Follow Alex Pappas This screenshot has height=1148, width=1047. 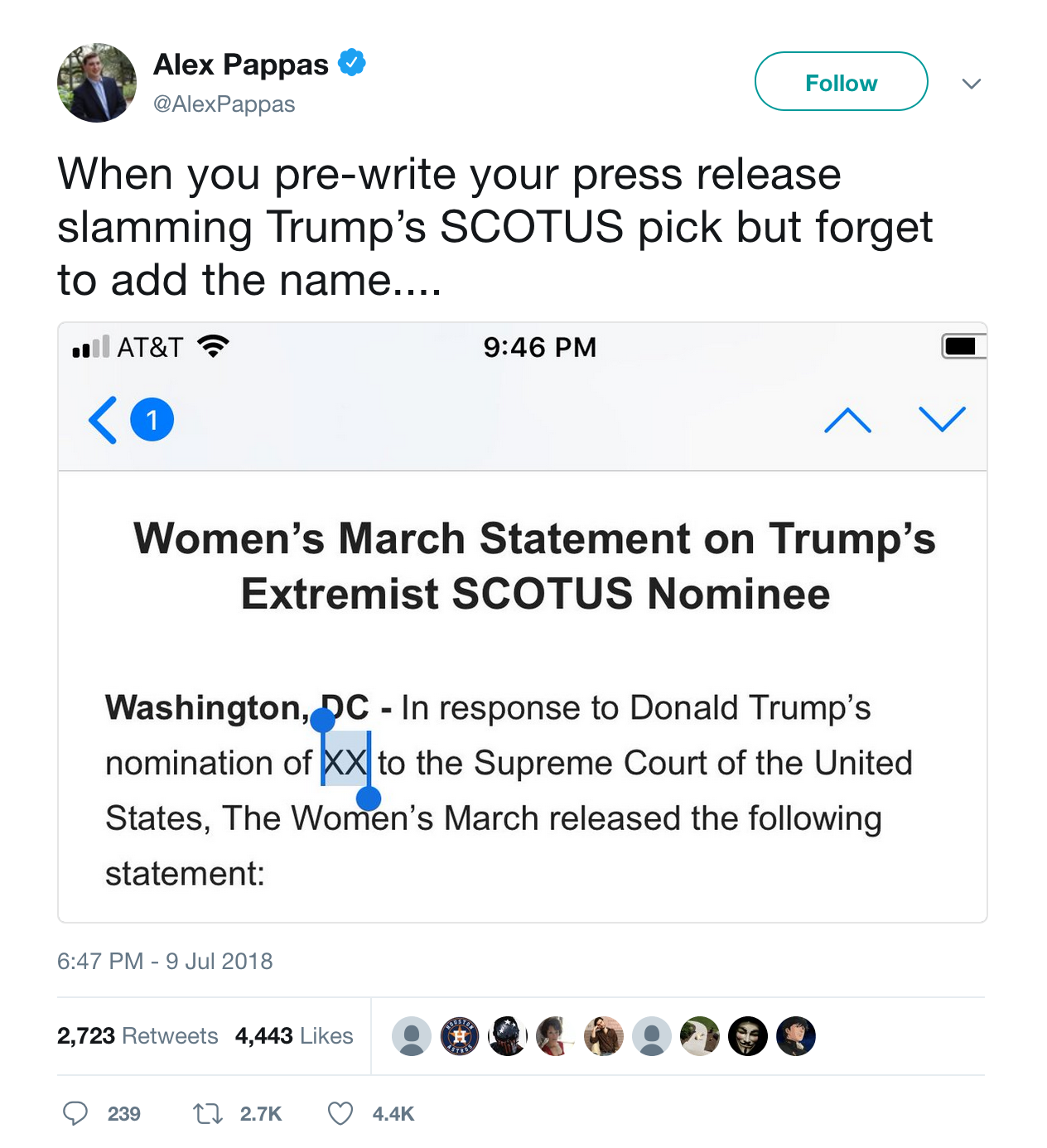tap(841, 81)
